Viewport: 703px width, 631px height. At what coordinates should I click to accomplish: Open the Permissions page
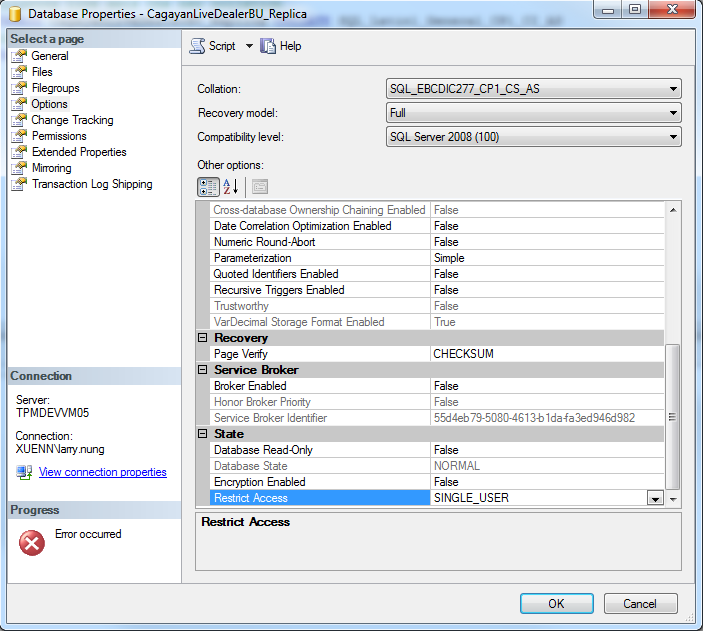click(x=59, y=136)
